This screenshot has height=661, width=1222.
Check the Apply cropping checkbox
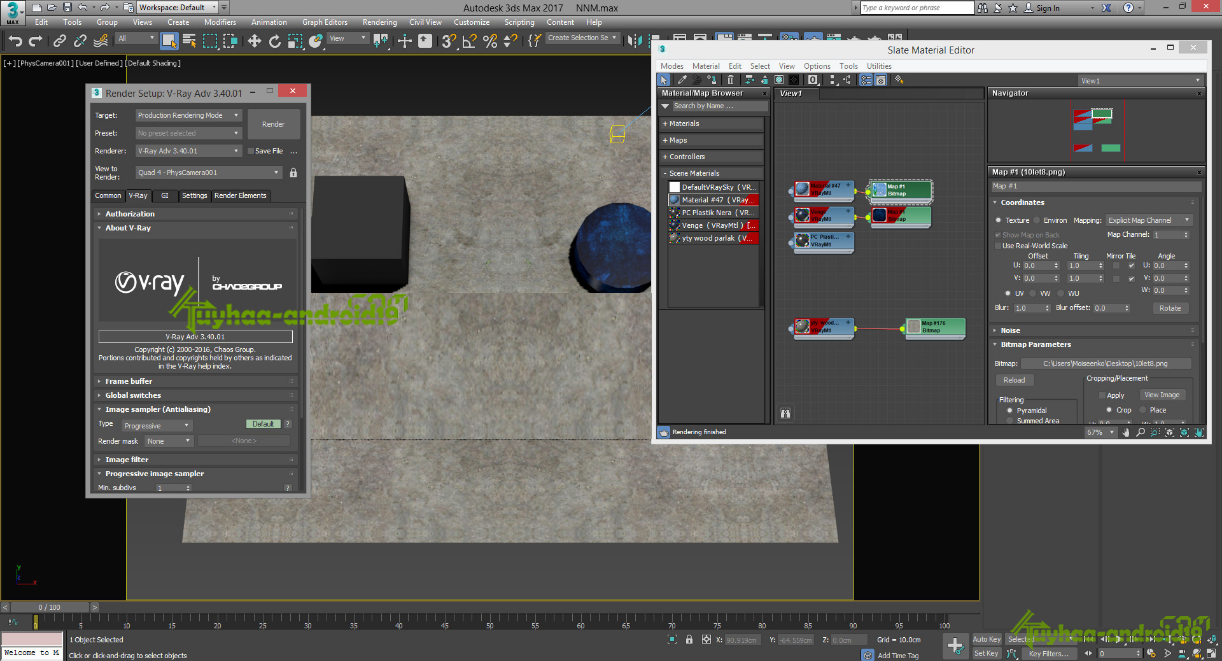[1102, 395]
